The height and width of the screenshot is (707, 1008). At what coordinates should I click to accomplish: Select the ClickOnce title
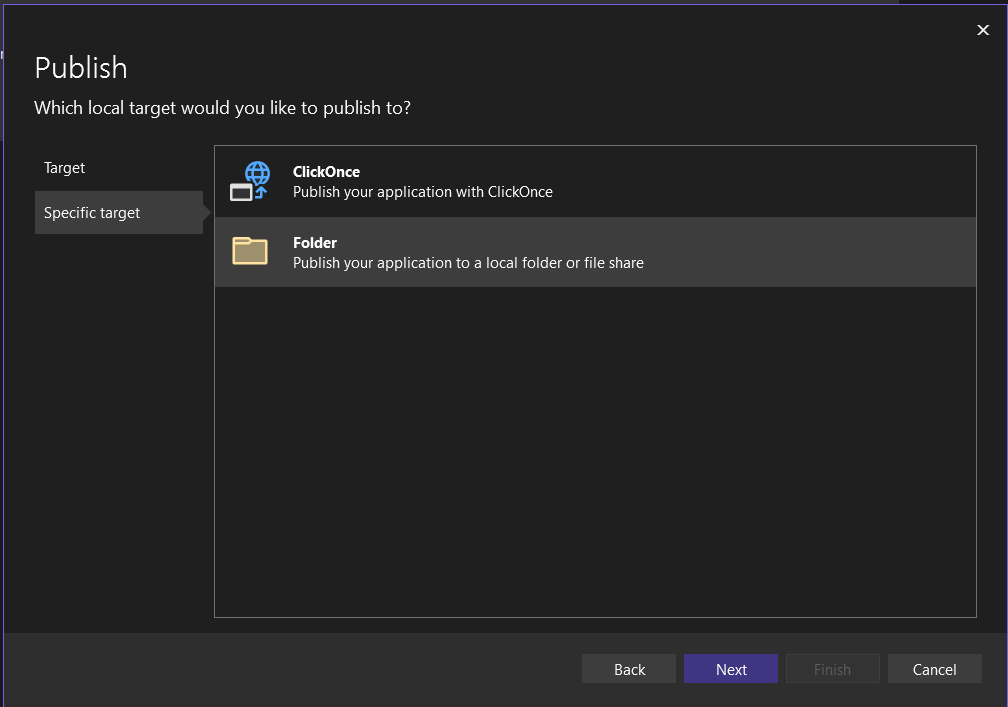[x=327, y=172]
